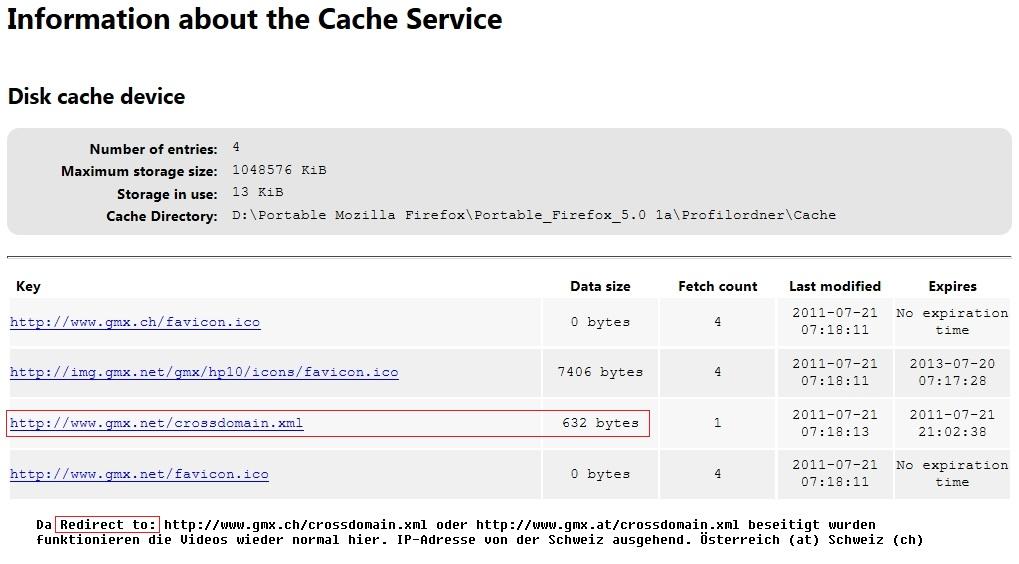
Task: Click the Storage in use value 13 KiB
Action: tap(257, 192)
